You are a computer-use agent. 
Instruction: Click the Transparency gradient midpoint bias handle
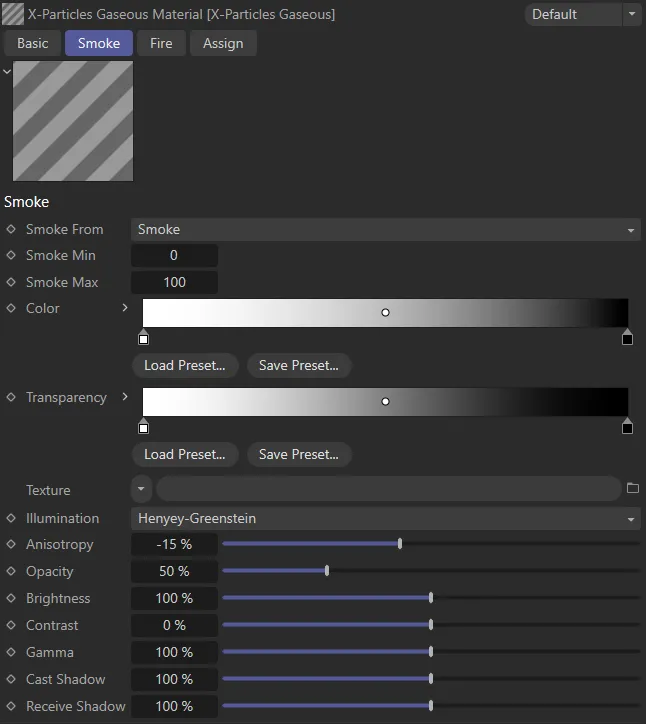385,402
